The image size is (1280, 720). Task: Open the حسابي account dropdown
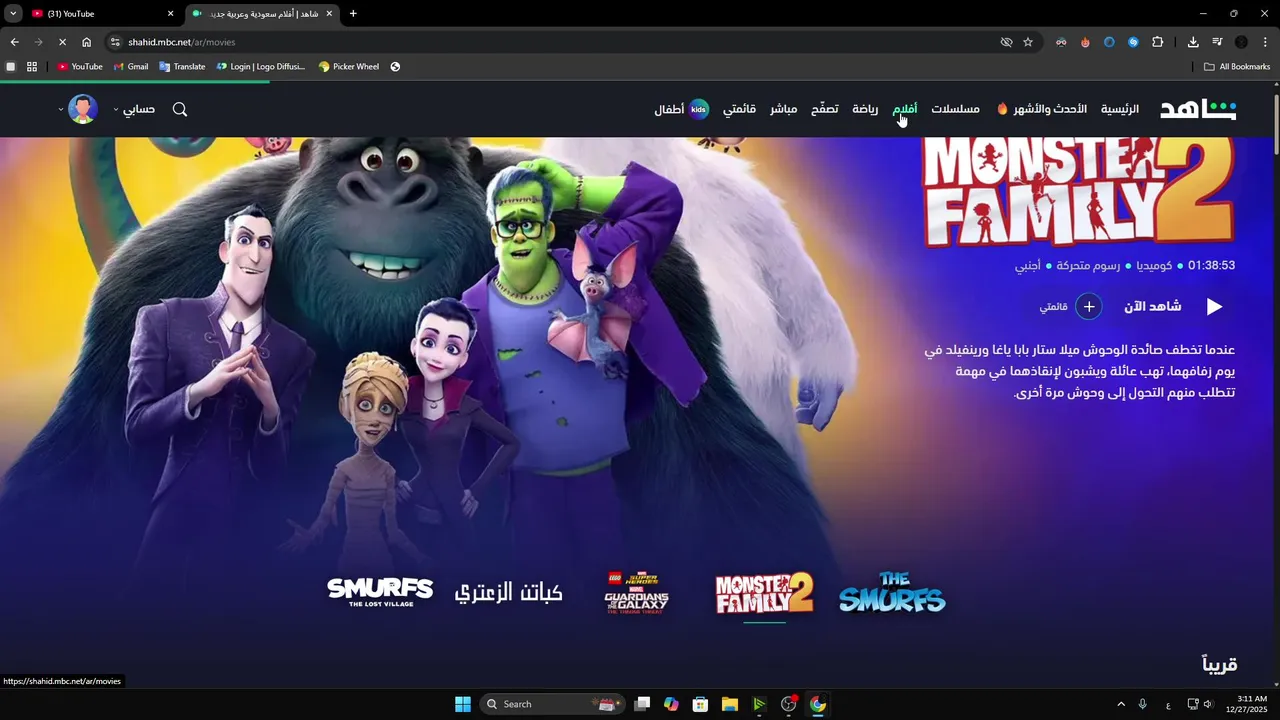[134, 109]
